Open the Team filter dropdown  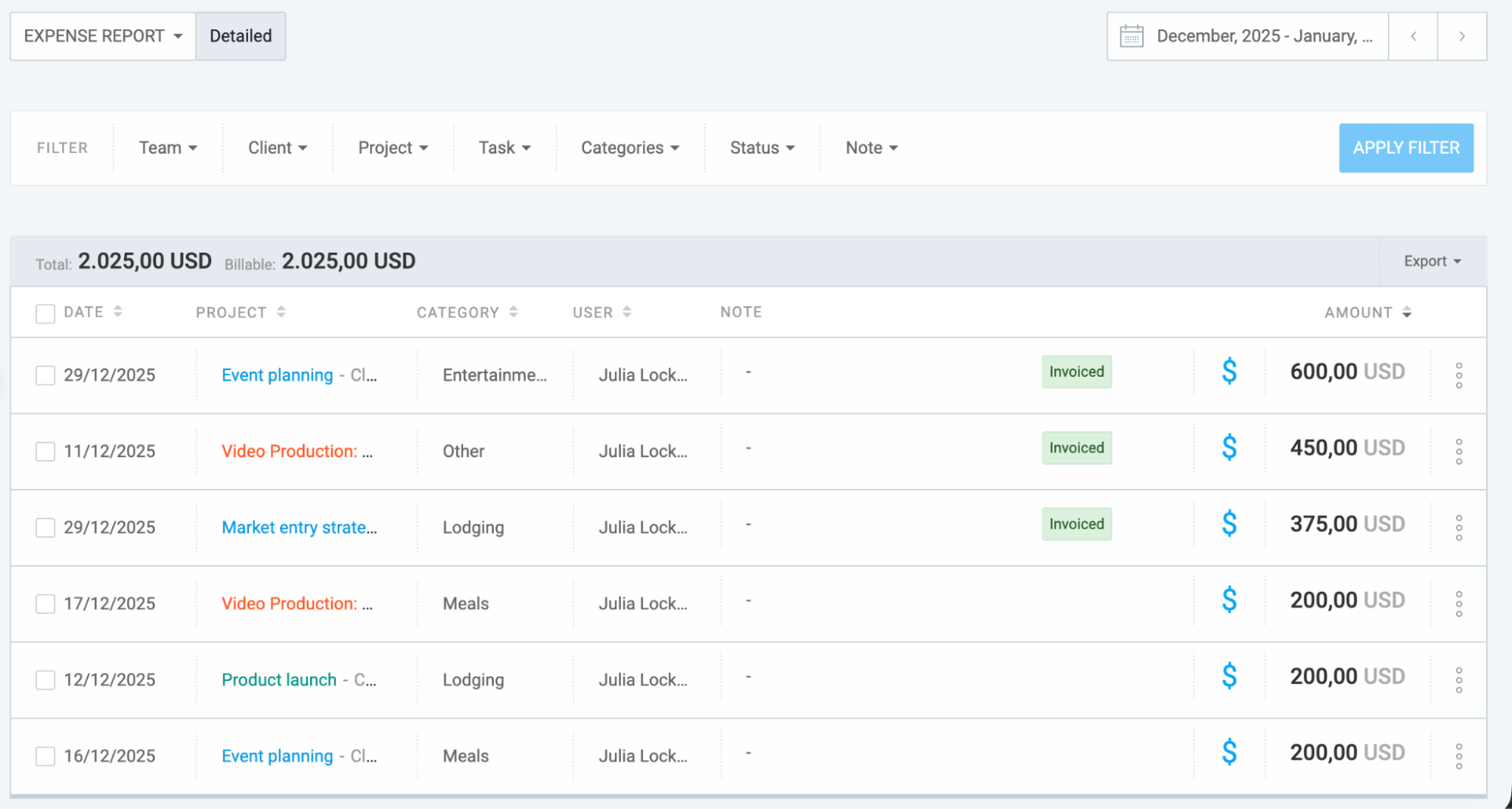(x=167, y=148)
